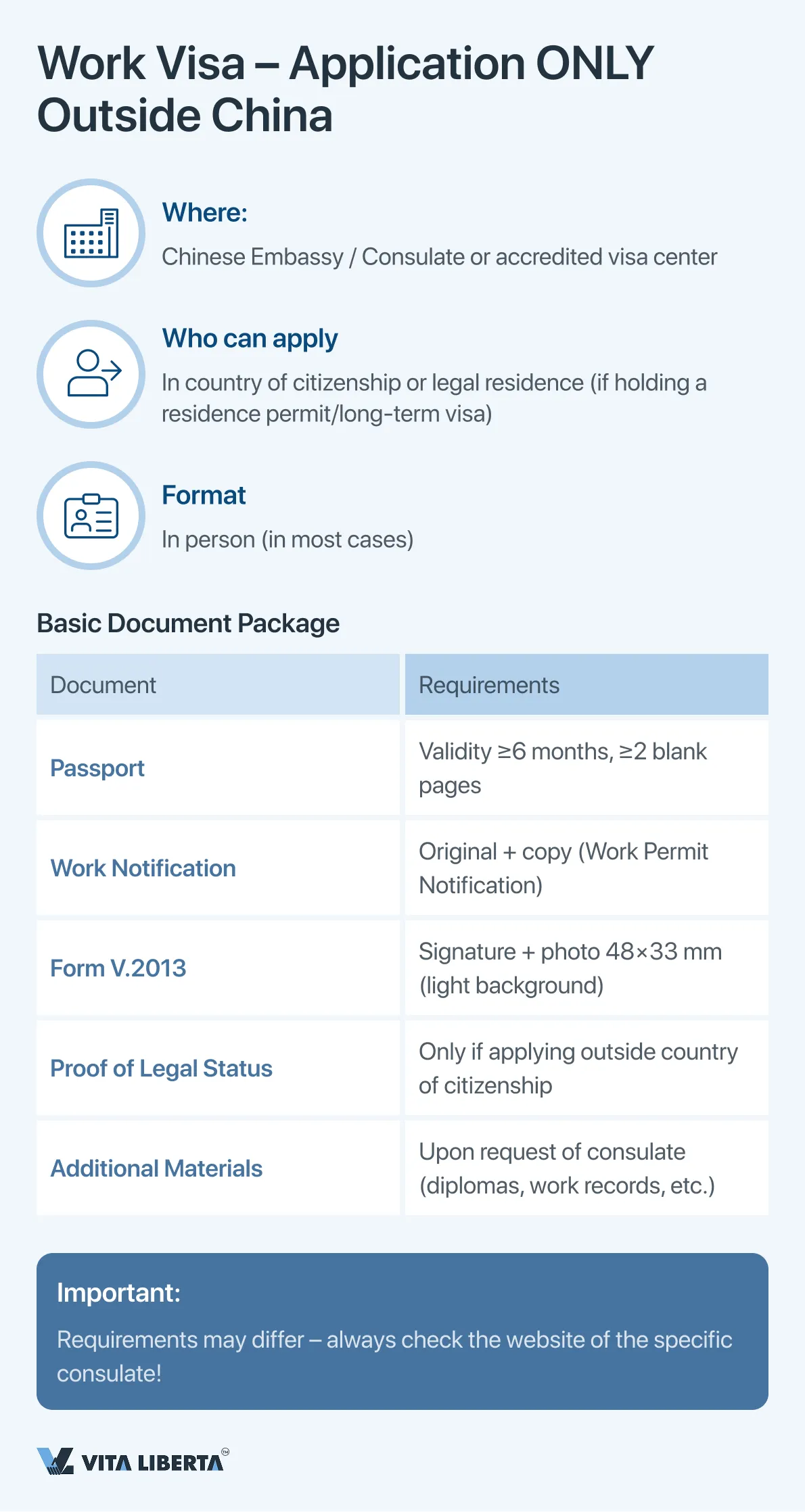
Task: Click the ID card format icon
Action: 91,516
